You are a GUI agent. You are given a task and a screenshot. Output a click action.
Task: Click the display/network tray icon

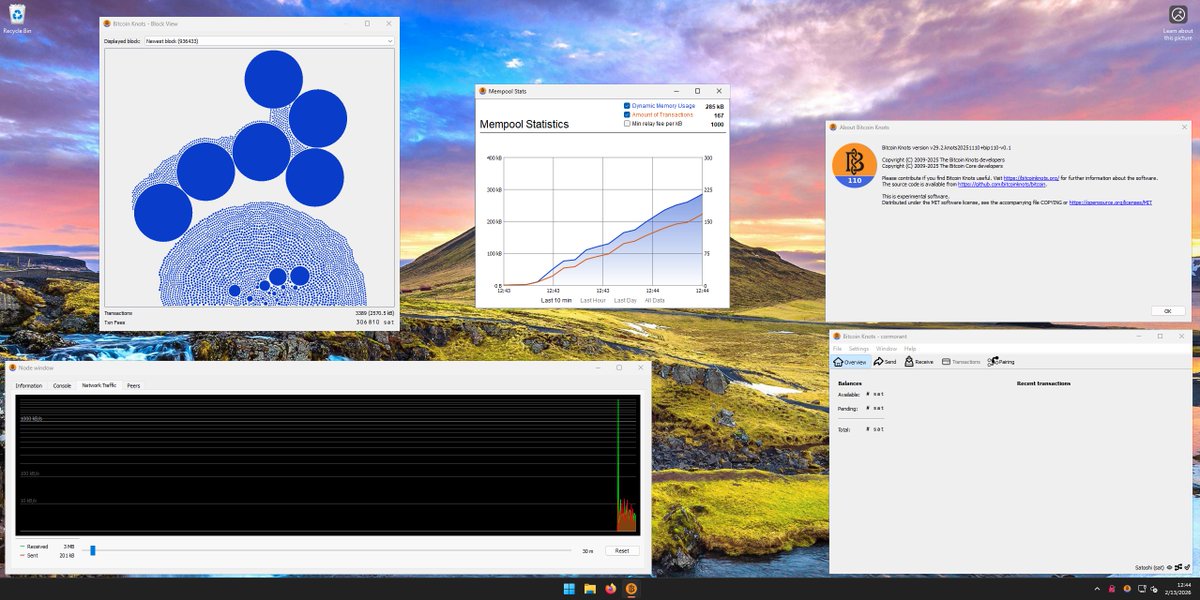click(1140, 588)
